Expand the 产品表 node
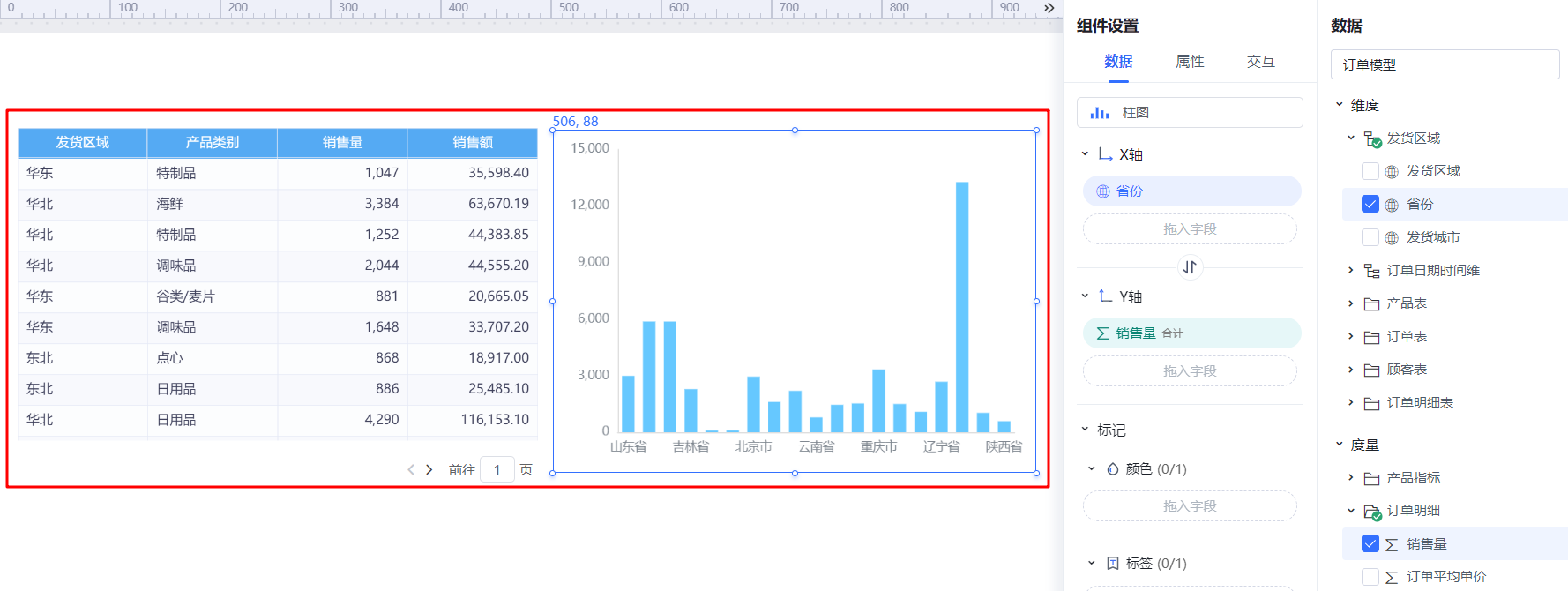 click(1351, 303)
